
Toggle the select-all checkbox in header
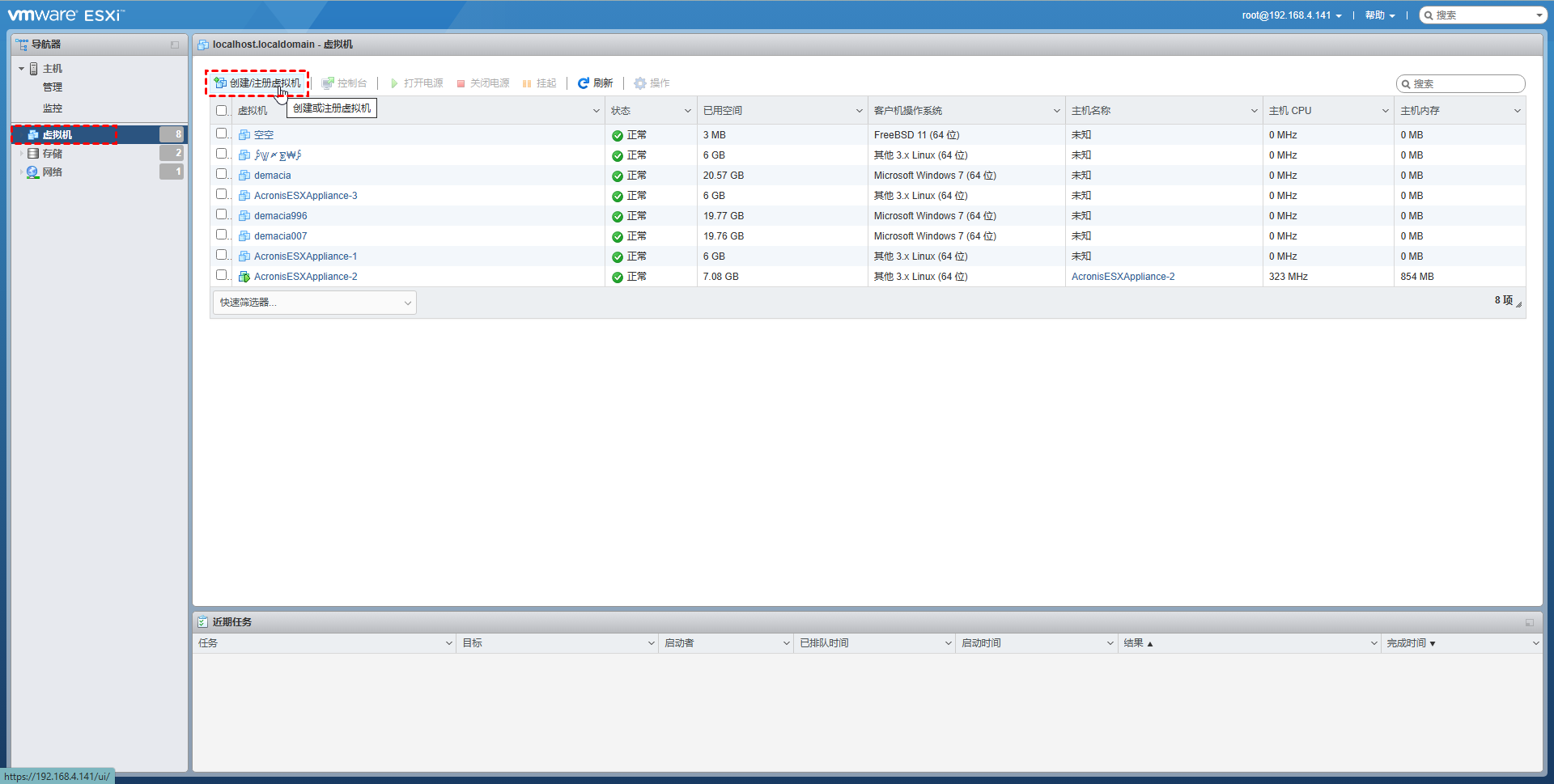tap(222, 111)
